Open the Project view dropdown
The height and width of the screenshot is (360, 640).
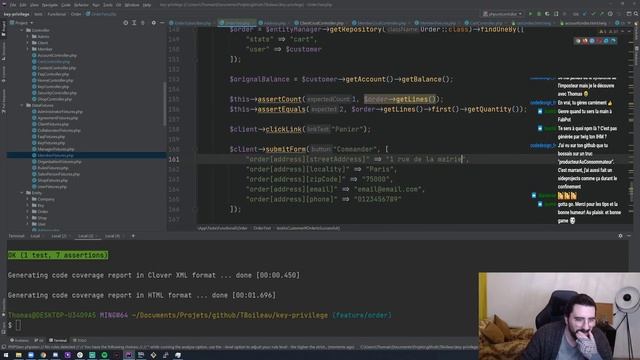pos(22,23)
